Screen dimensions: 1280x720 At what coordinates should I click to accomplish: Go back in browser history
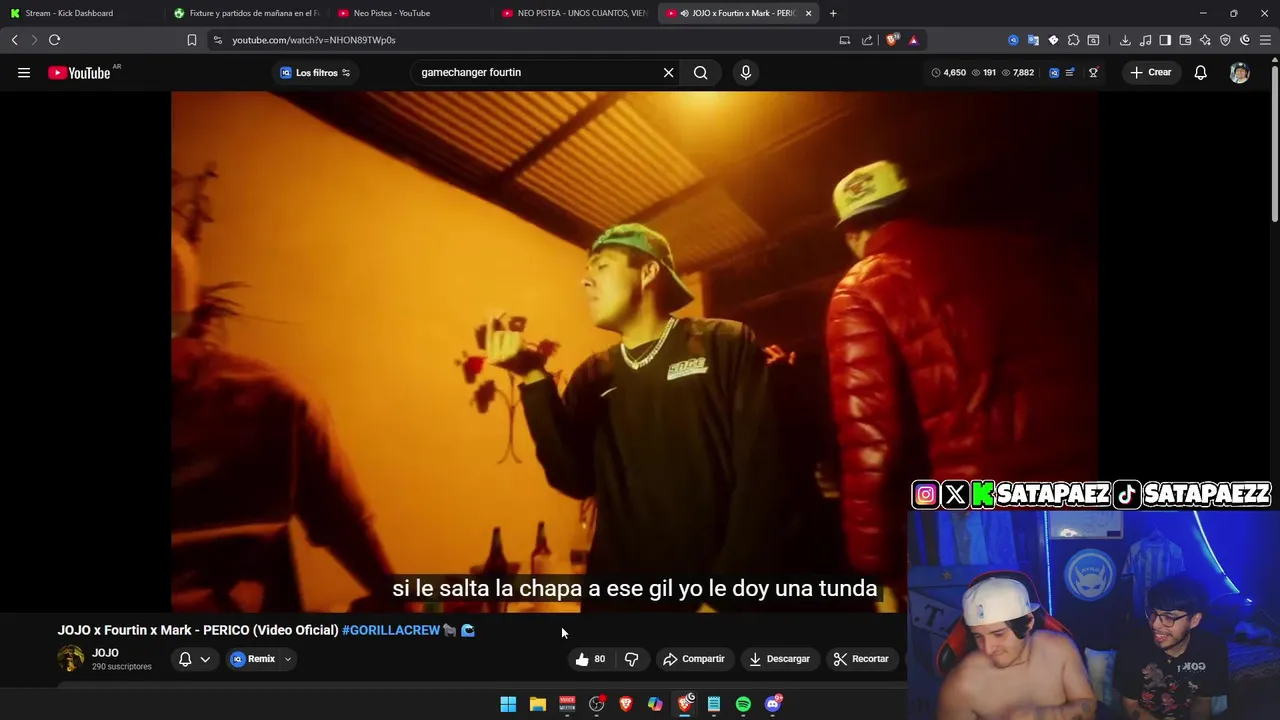(x=15, y=40)
